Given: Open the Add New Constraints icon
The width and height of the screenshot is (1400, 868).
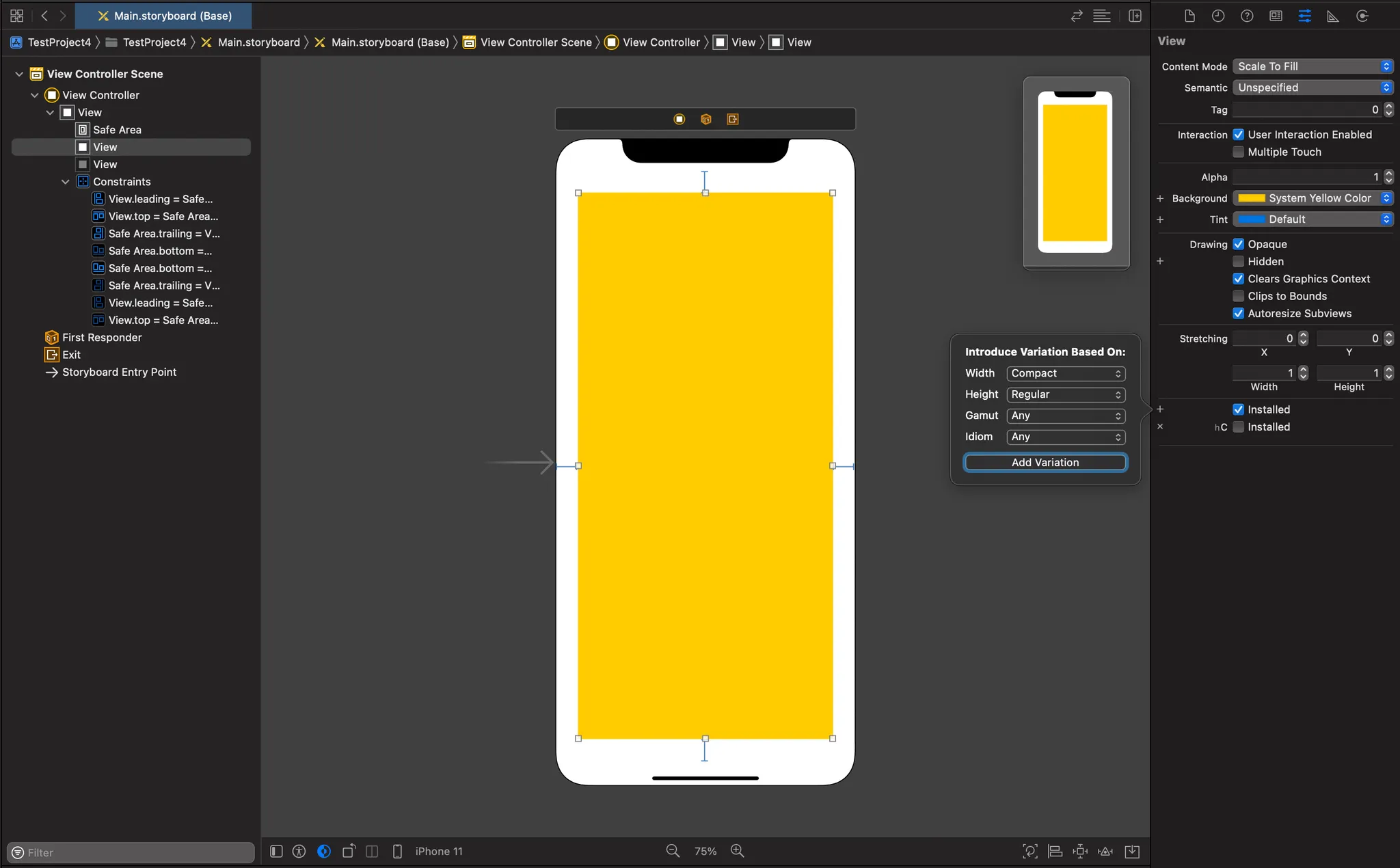Looking at the screenshot, I should [x=1080, y=851].
